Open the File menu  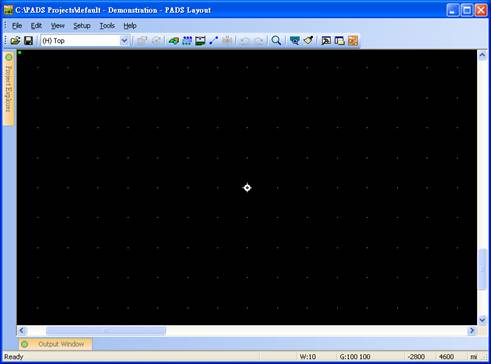point(17,26)
